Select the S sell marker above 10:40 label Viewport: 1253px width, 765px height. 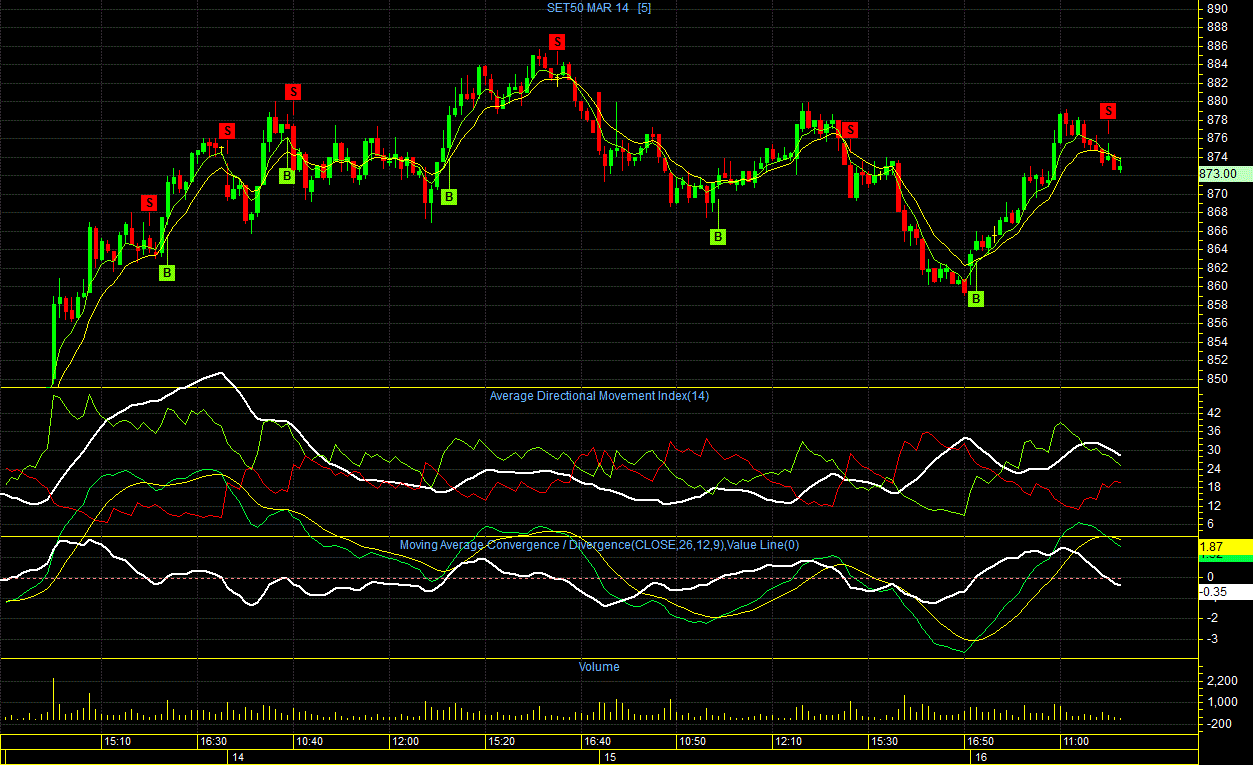point(293,92)
